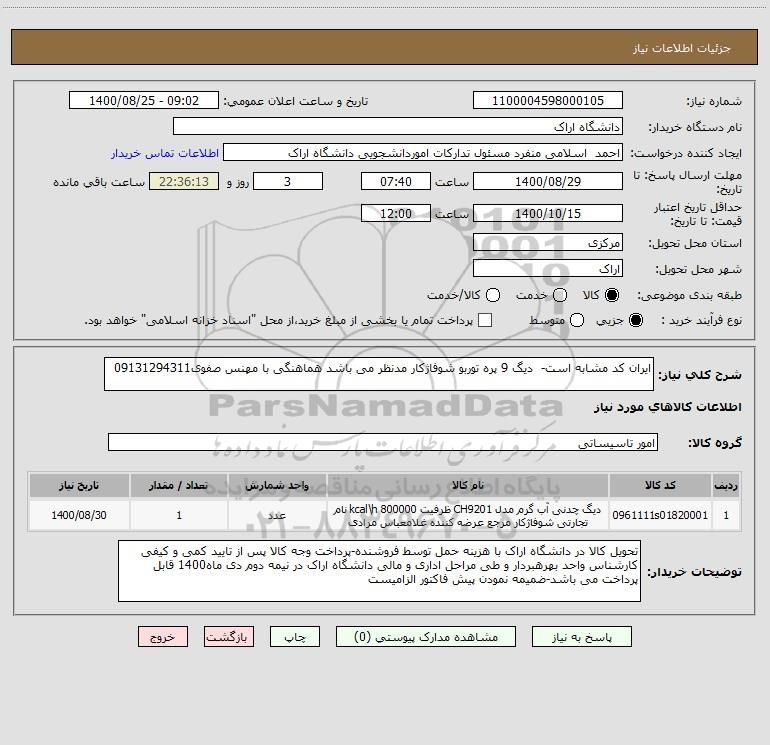Click the need date cell 1400/08/30

pos(79,515)
